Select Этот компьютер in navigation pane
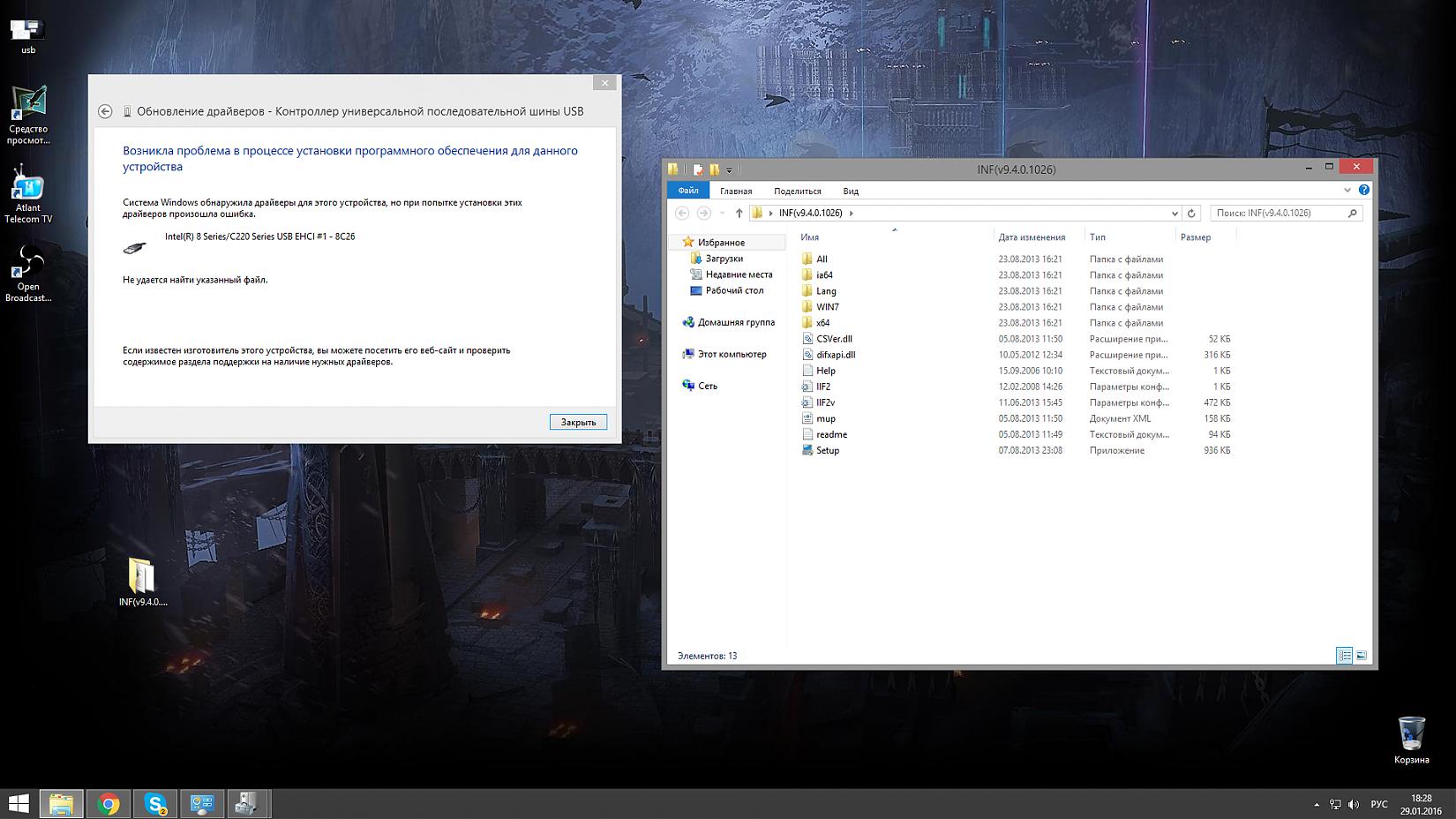Screen dimensions: 1456x819 pos(732,354)
